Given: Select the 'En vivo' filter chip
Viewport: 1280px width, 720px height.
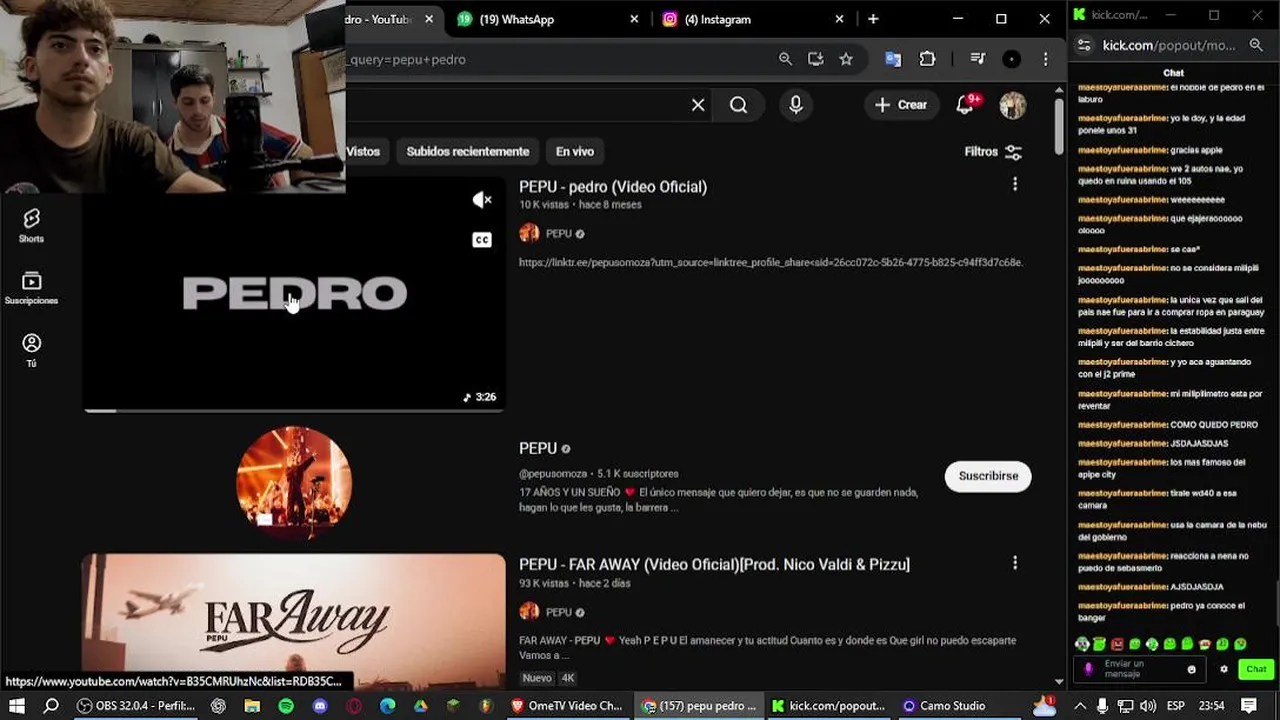Looking at the screenshot, I should [x=575, y=152].
